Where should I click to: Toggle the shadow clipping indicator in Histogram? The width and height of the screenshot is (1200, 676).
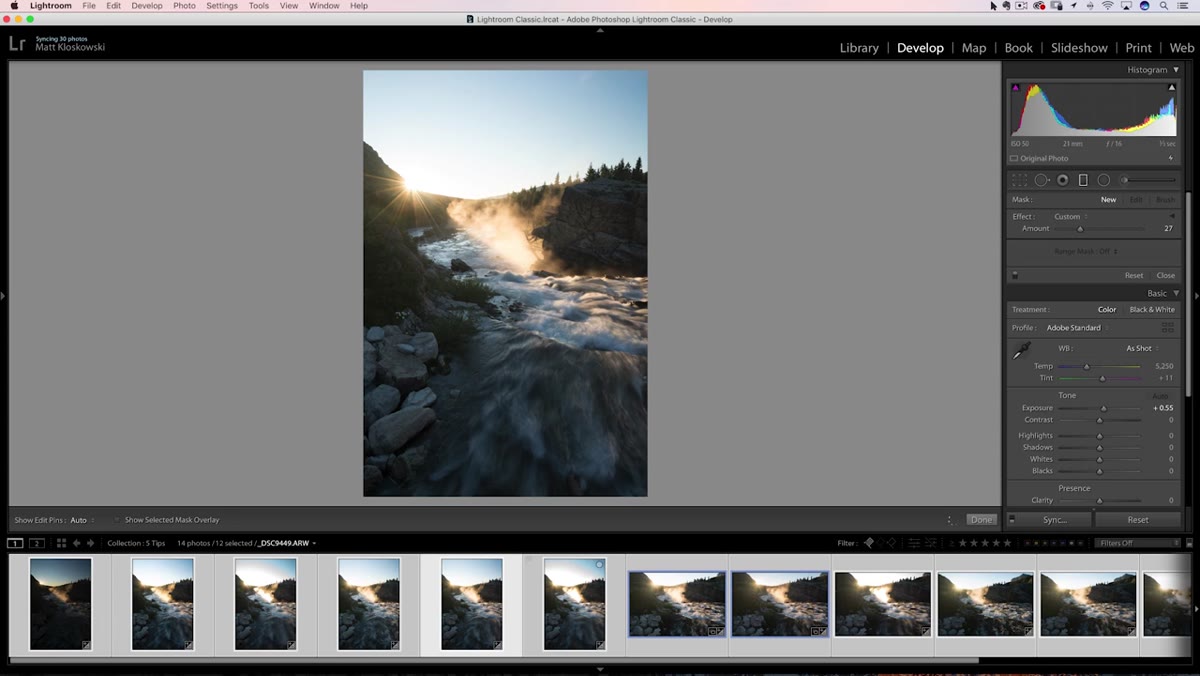pyautogui.click(x=1016, y=88)
